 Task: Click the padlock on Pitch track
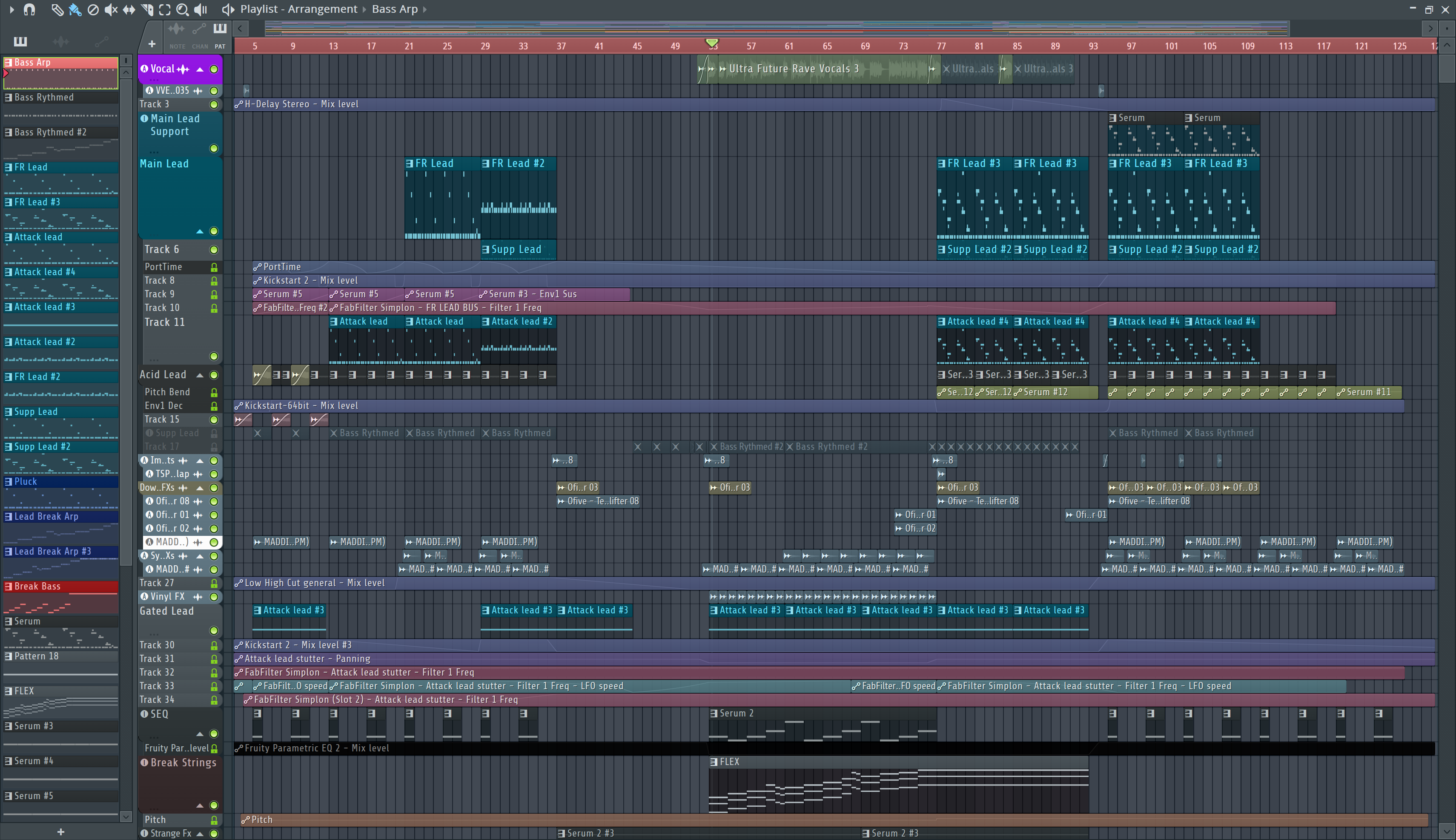[214, 820]
